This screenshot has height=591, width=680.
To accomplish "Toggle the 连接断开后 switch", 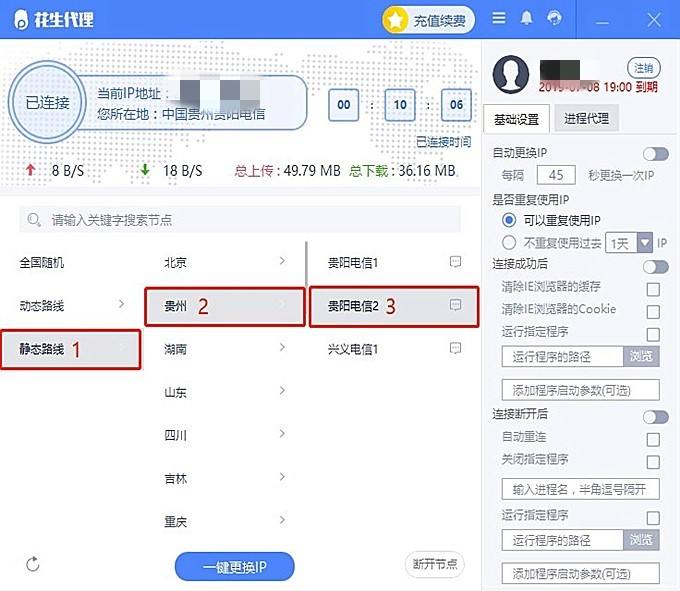I will [x=656, y=417].
